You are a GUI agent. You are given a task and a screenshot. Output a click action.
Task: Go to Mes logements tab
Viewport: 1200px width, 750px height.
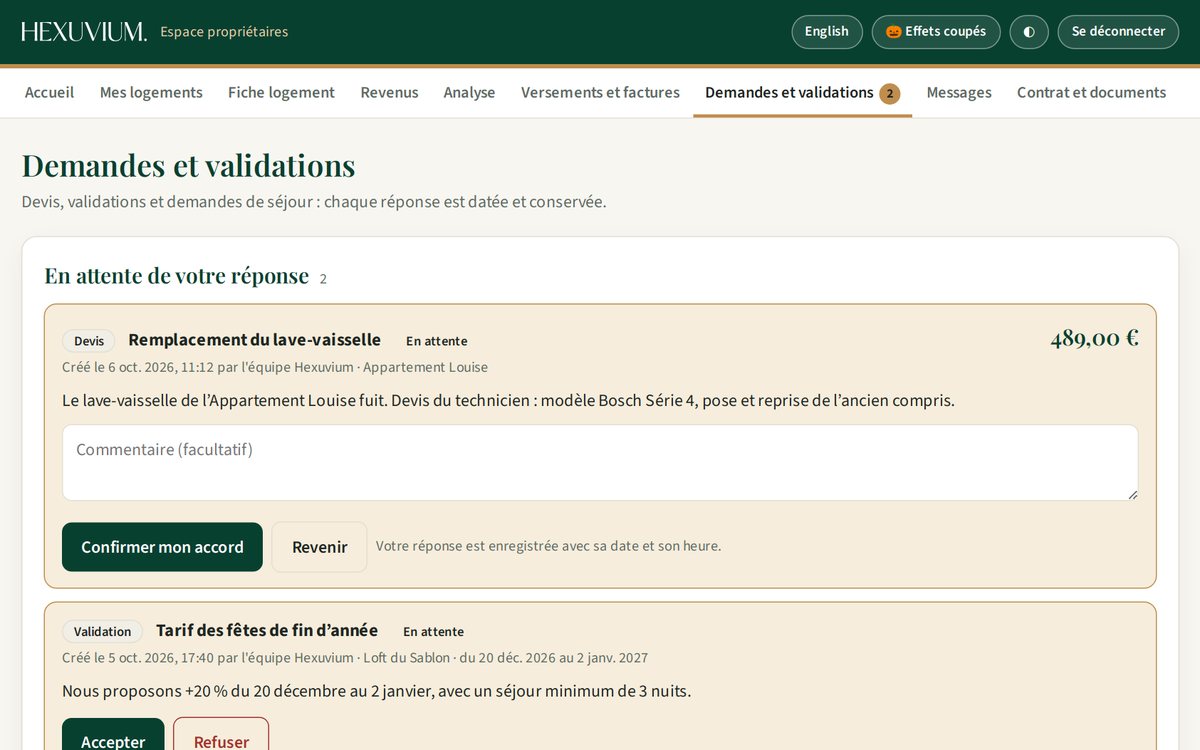pyautogui.click(x=151, y=92)
